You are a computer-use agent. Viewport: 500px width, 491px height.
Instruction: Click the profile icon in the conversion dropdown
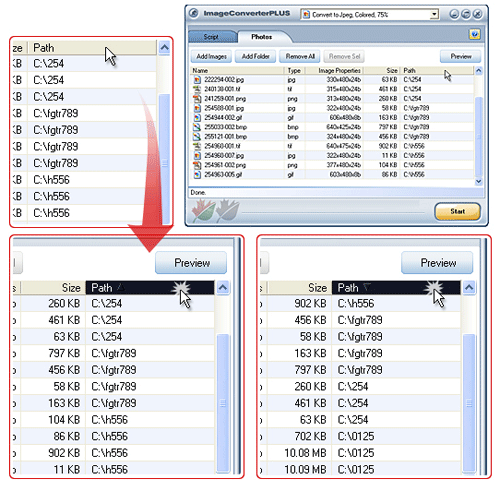(306, 15)
